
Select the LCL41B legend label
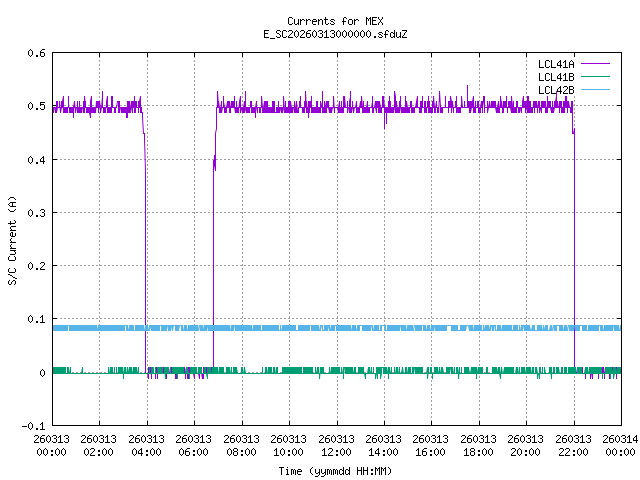click(x=555, y=77)
